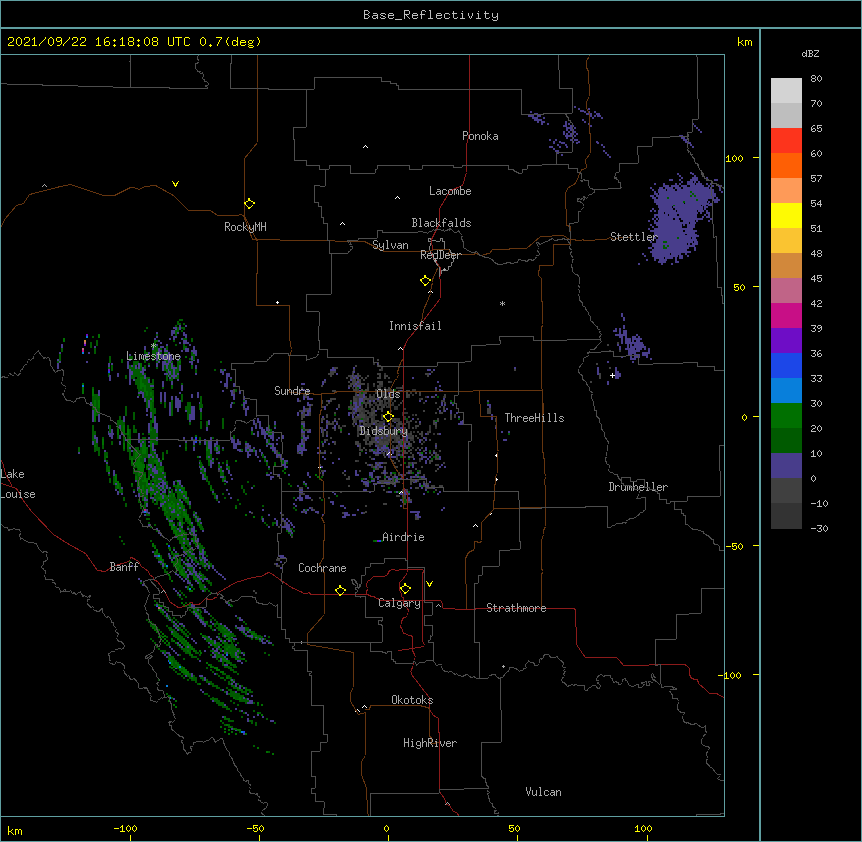The height and width of the screenshot is (842, 862).
Task: Click the Stettler city label
Action: click(x=634, y=237)
